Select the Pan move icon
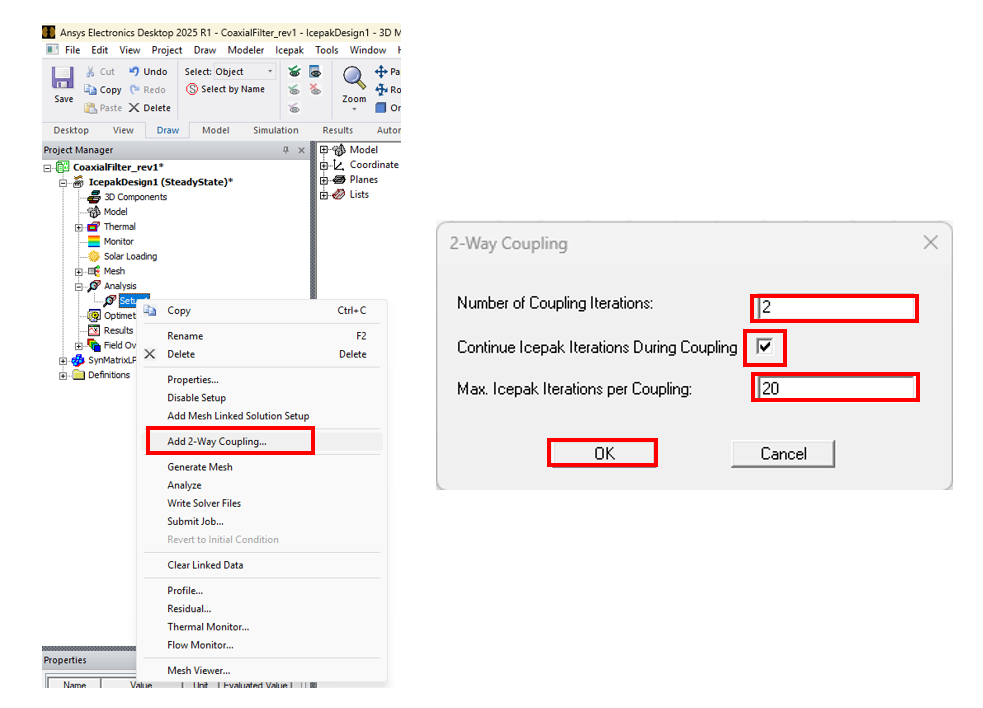 [x=381, y=71]
